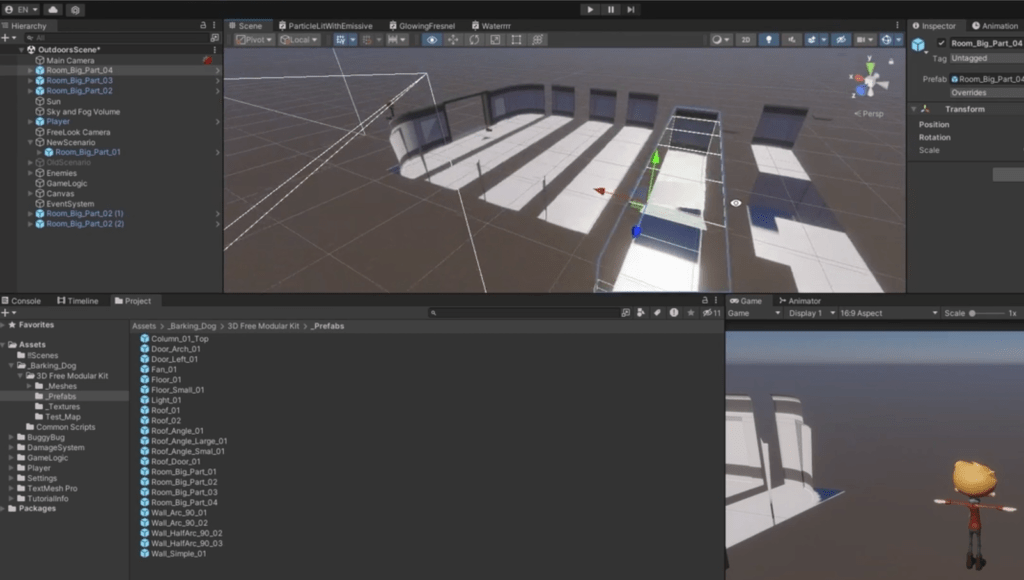The image size is (1024, 580).
Task: Click the Play button in top toolbar
Action: 590,10
